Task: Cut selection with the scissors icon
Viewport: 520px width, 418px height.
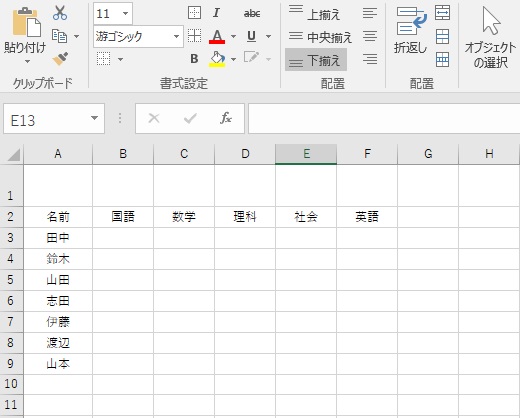Action: 60,12
